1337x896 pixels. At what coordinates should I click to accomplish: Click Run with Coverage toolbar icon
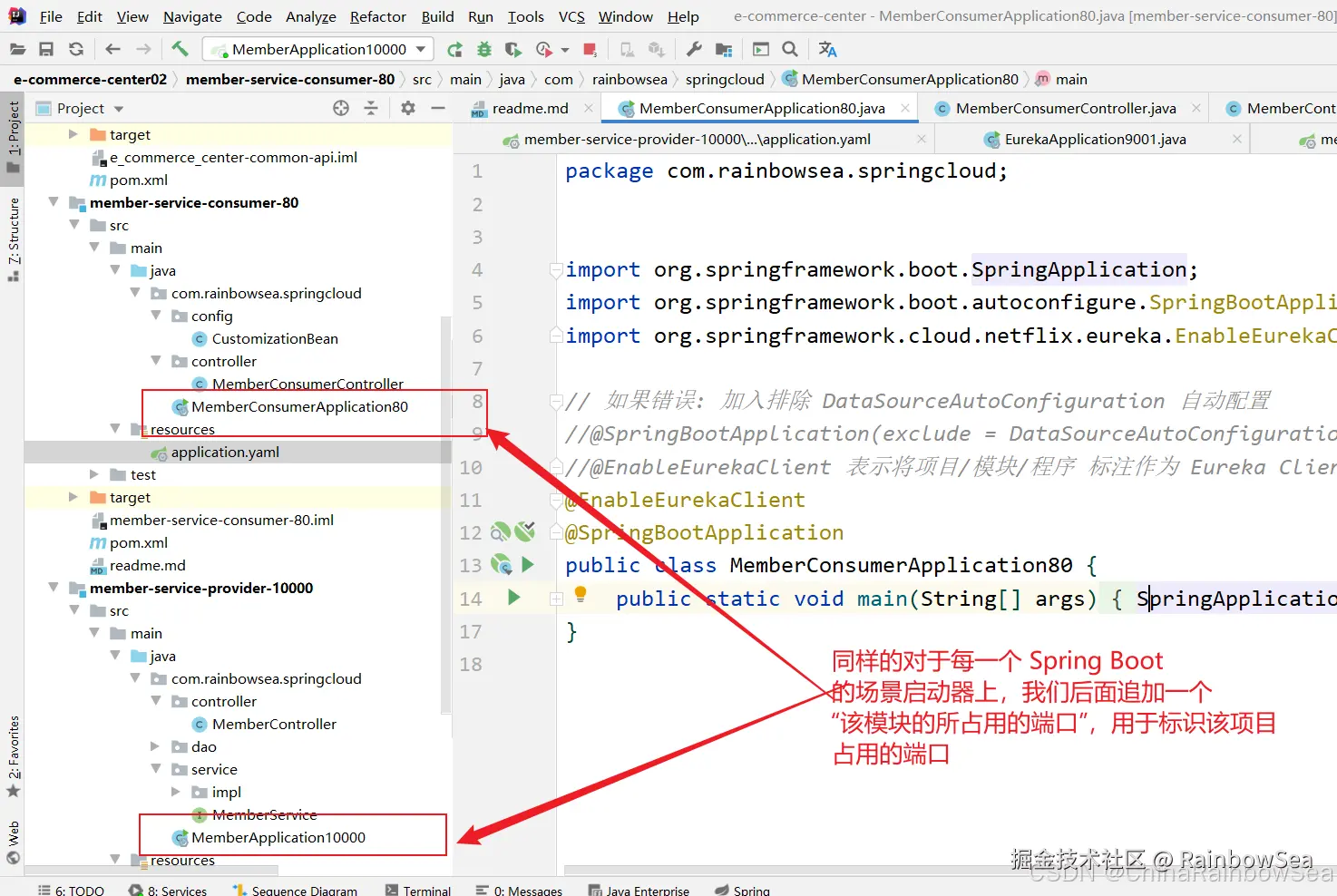(x=513, y=49)
